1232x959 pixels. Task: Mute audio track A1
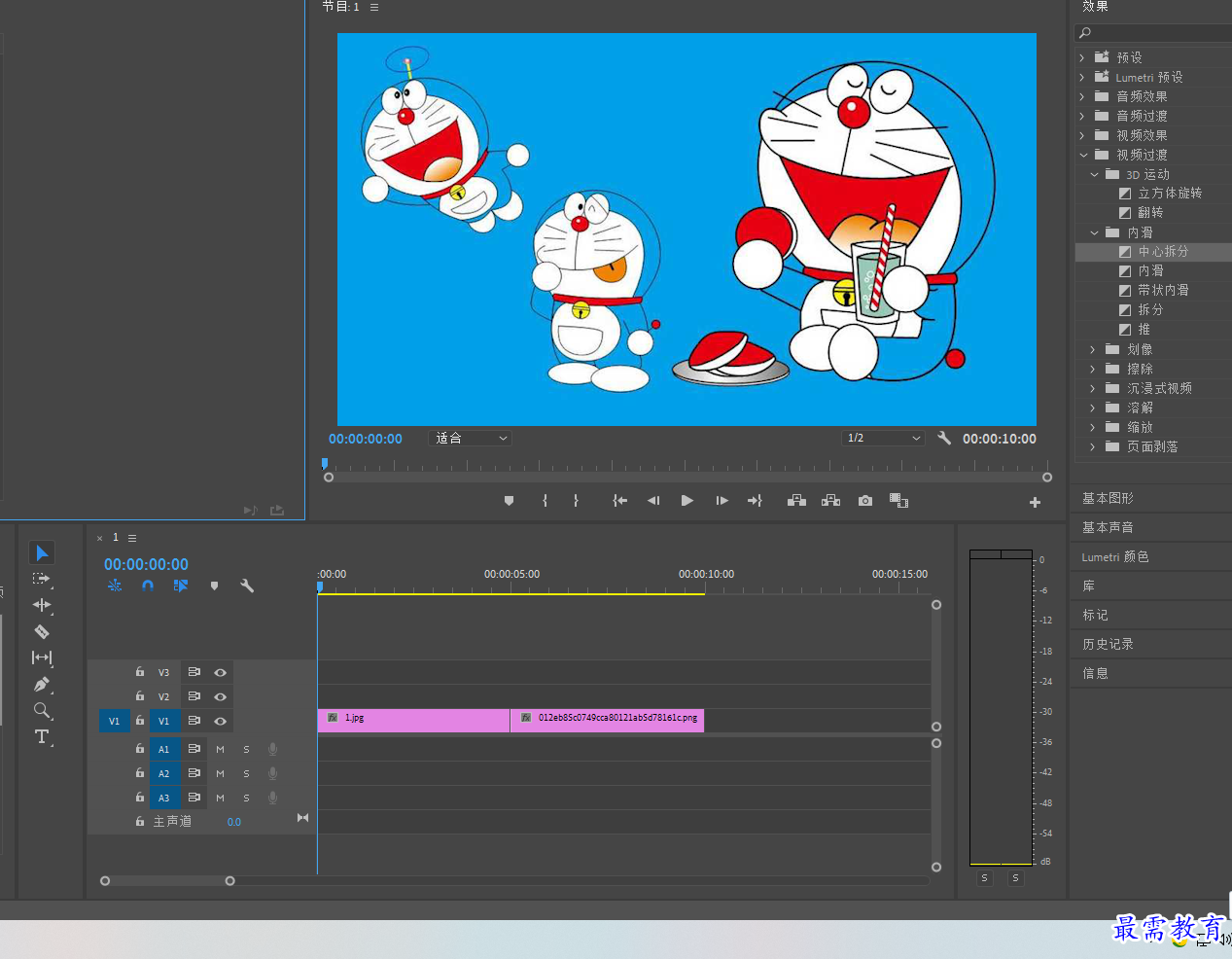pos(221,749)
